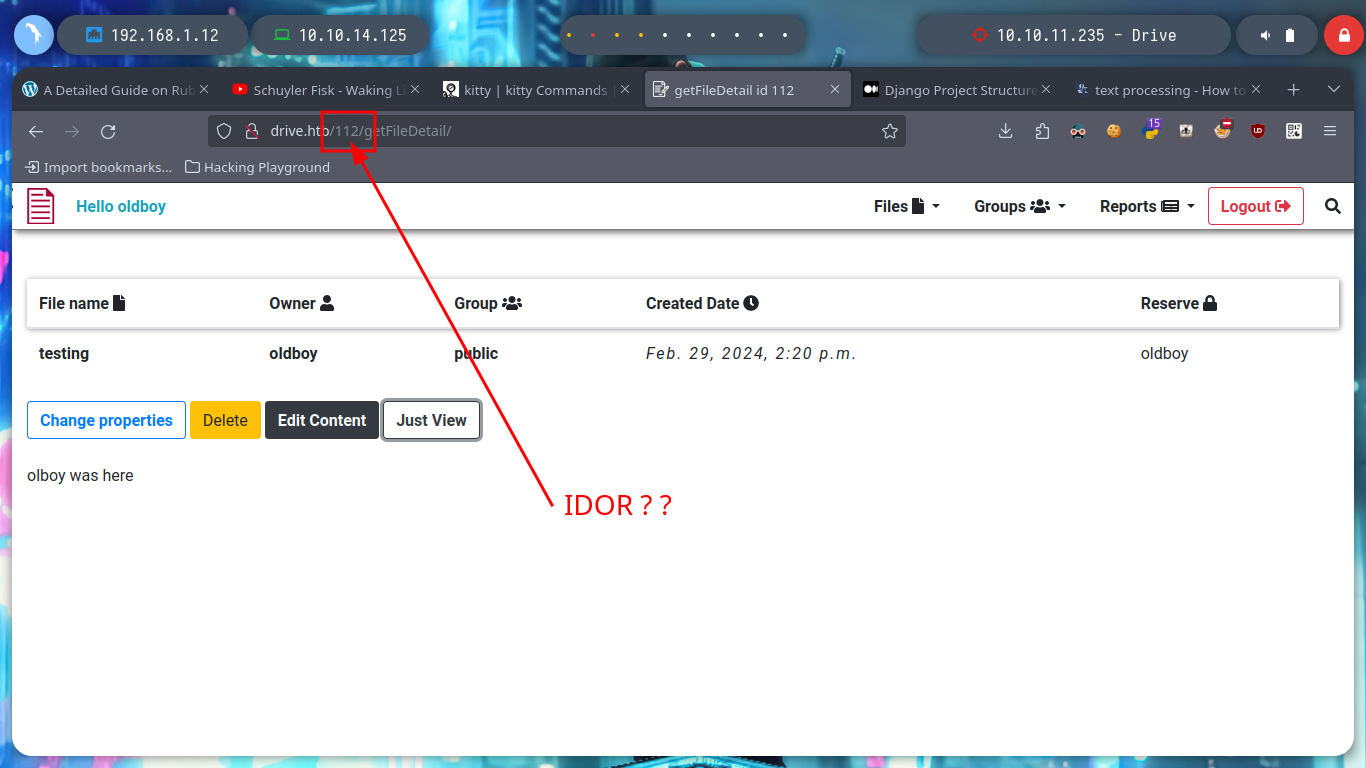1366x768 pixels.
Task: Expand the Groups dropdown menu
Action: pyautogui.click(x=1019, y=206)
